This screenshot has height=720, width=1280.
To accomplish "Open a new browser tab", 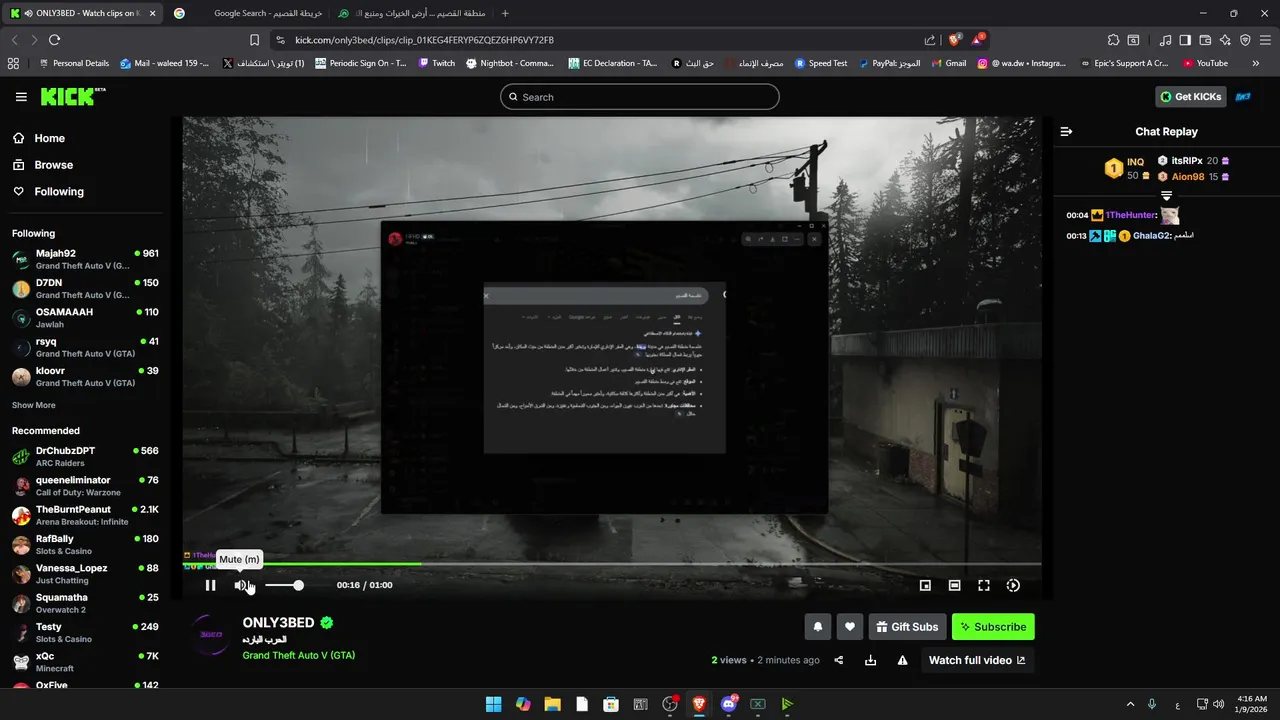I will pos(505,13).
